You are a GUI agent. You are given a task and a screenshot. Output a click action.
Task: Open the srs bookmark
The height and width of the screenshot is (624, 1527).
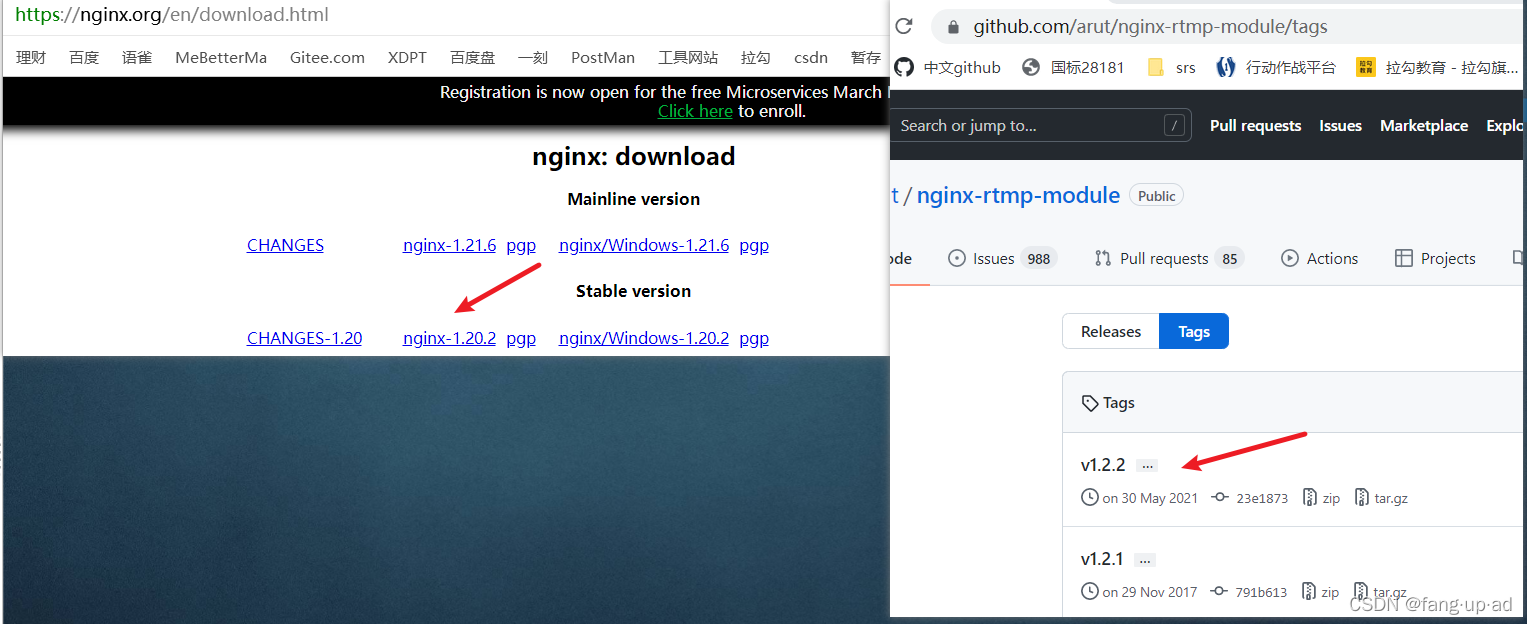[x=1185, y=67]
